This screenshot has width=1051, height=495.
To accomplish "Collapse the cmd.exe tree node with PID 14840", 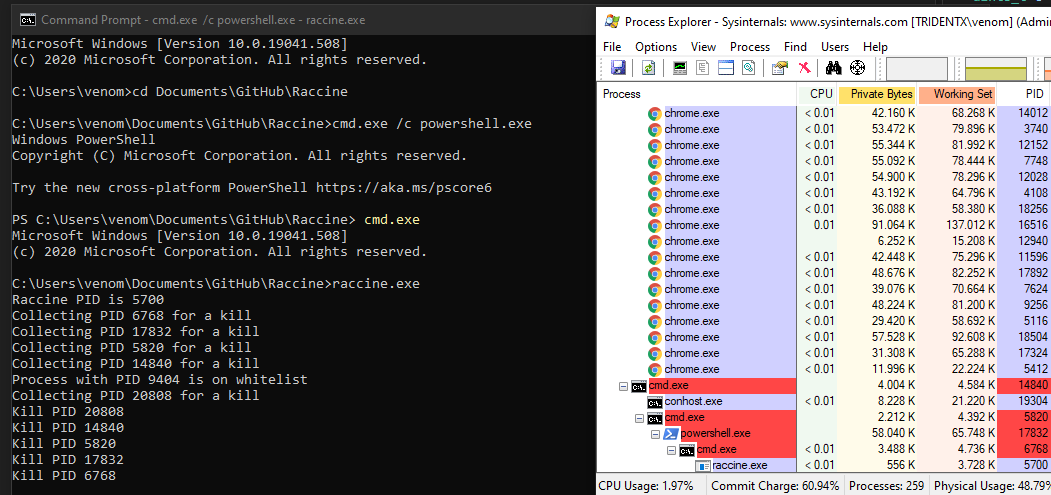I will (x=623, y=386).
